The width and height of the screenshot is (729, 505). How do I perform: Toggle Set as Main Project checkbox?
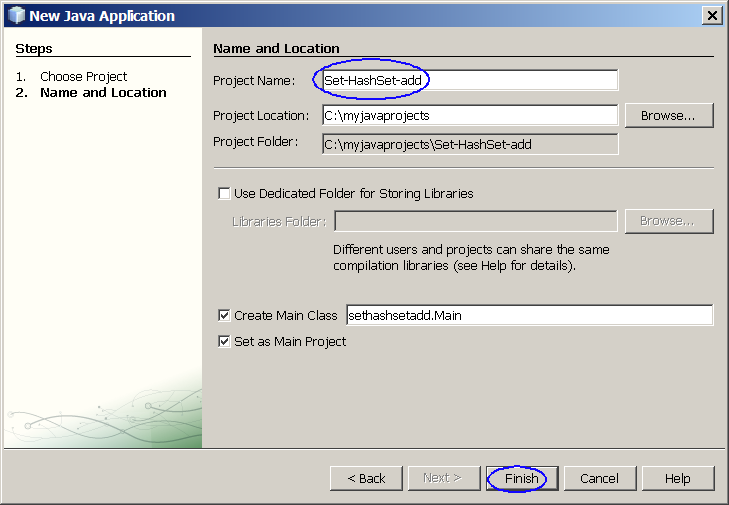coord(224,342)
